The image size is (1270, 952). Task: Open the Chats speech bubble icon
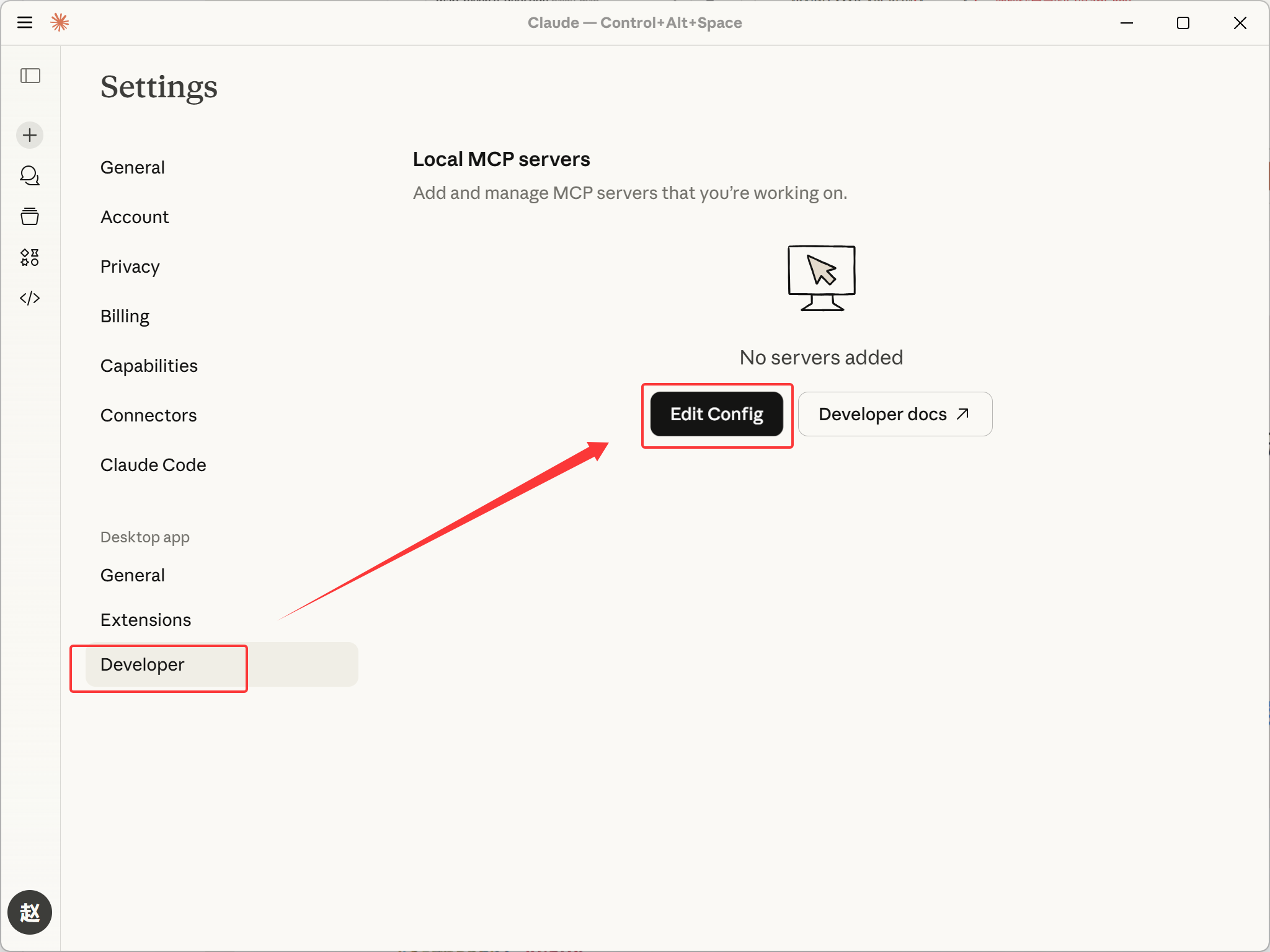pyautogui.click(x=30, y=176)
